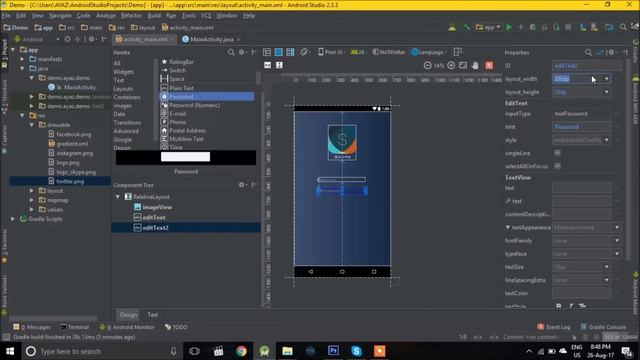640x360 pixels.
Task: Collapse RelativeLayout in Component Tree
Action: (x=118, y=197)
